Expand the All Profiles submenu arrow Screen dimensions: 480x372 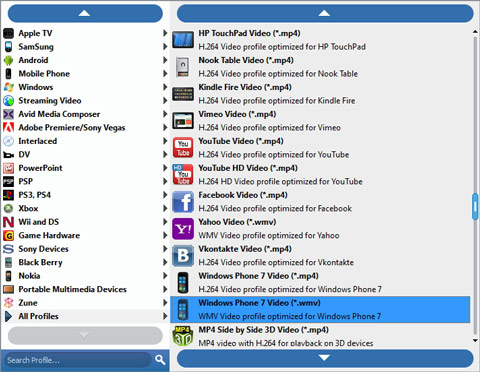165,316
